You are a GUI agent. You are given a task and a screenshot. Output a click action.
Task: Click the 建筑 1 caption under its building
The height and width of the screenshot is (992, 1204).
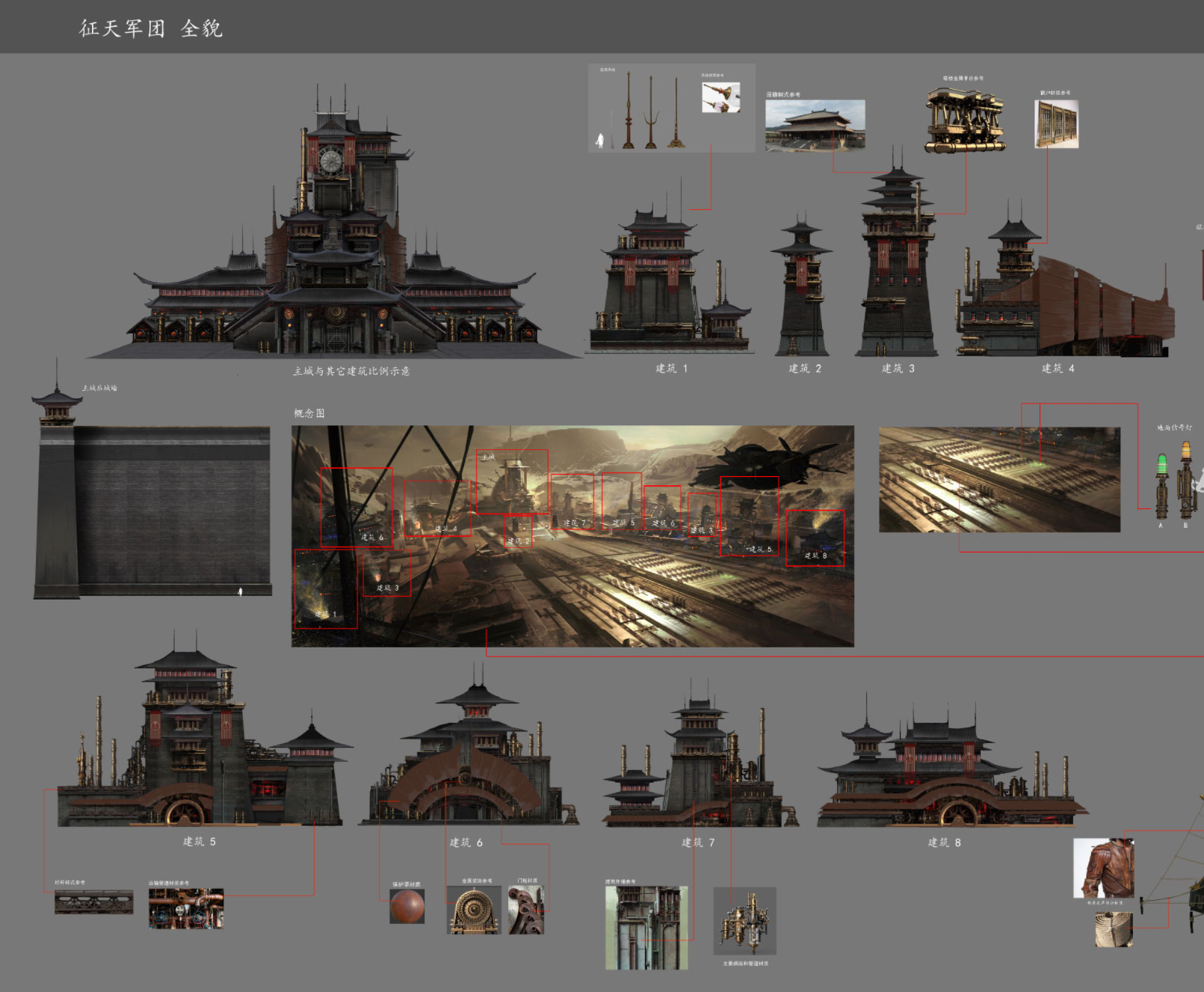pyautogui.click(x=672, y=369)
